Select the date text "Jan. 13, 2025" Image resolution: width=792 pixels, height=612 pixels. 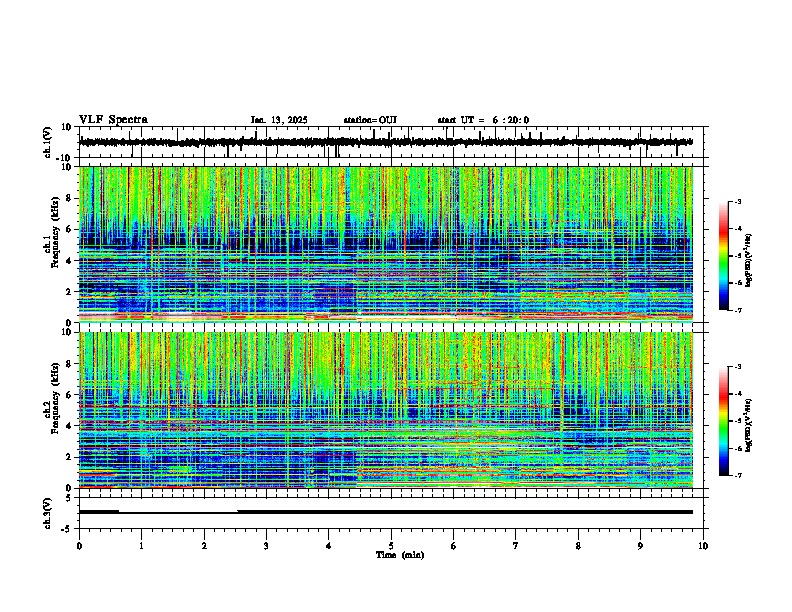pyautogui.click(x=279, y=120)
